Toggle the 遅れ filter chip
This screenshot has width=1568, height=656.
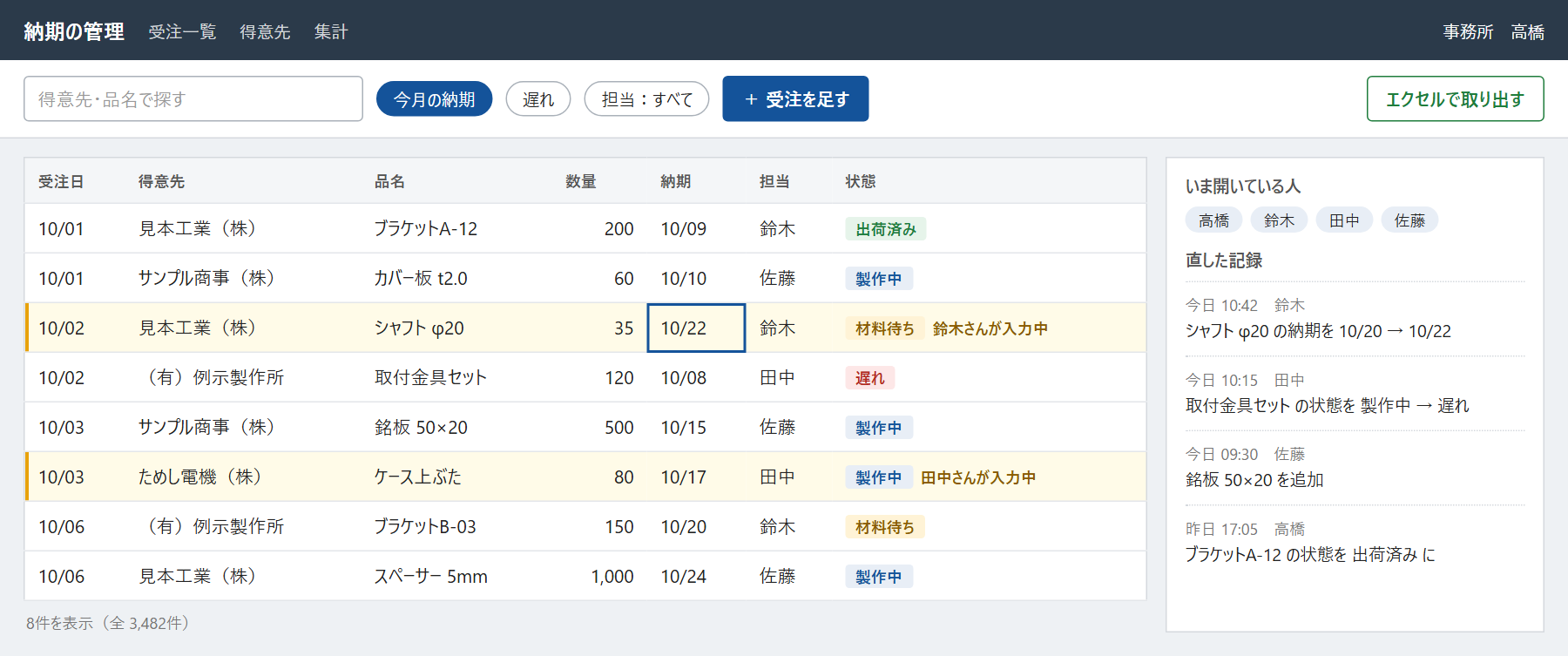pyautogui.click(x=538, y=98)
